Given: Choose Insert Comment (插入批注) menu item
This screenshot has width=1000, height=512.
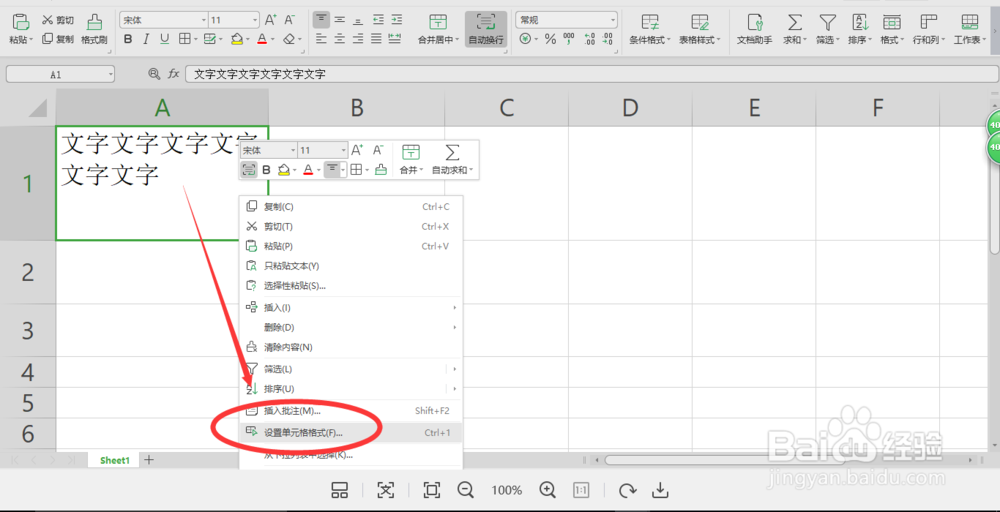Looking at the screenshot, I should coord(351,411).
